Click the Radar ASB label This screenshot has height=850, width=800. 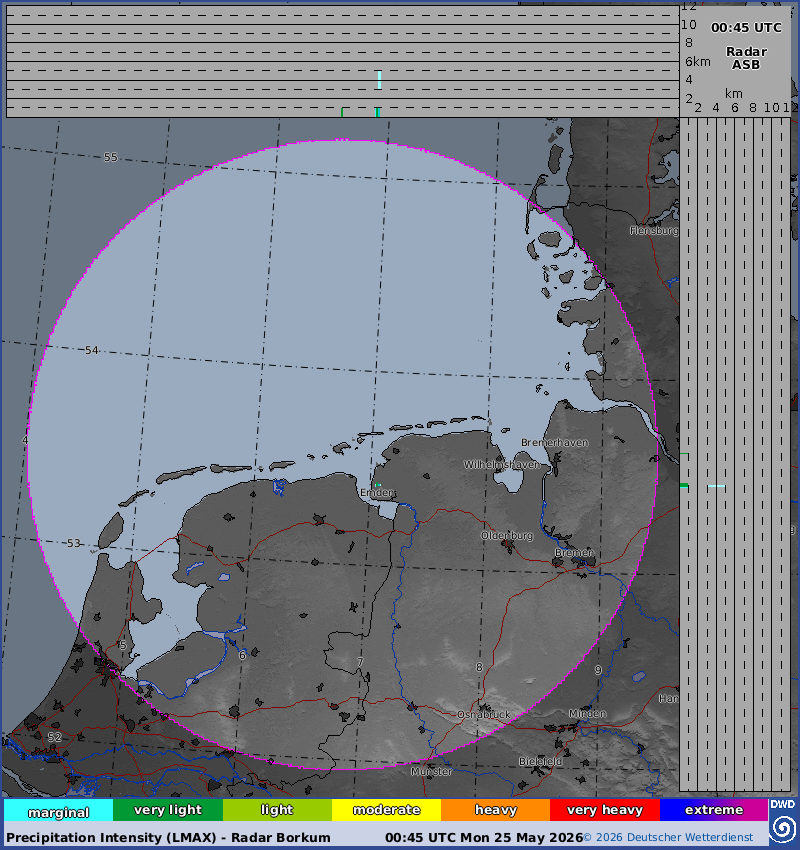746,58
